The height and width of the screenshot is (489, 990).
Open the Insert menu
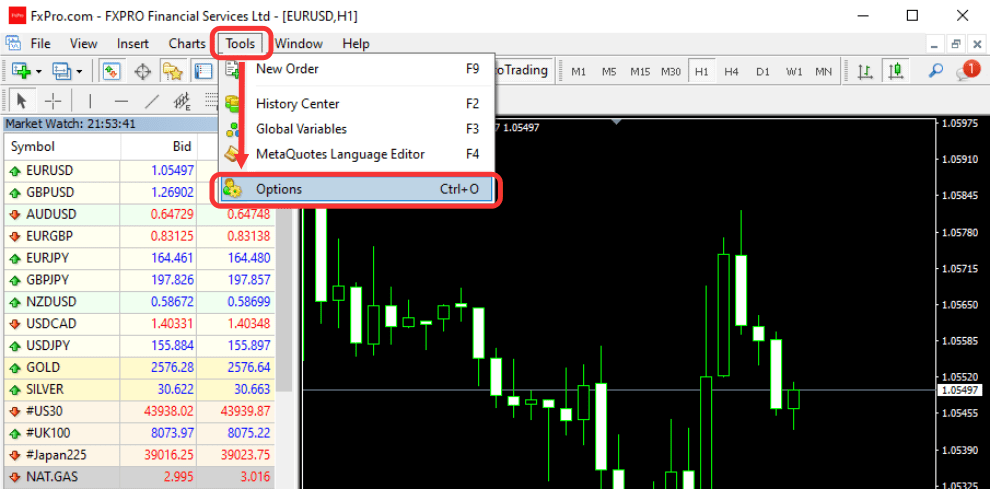click(133, 44)
